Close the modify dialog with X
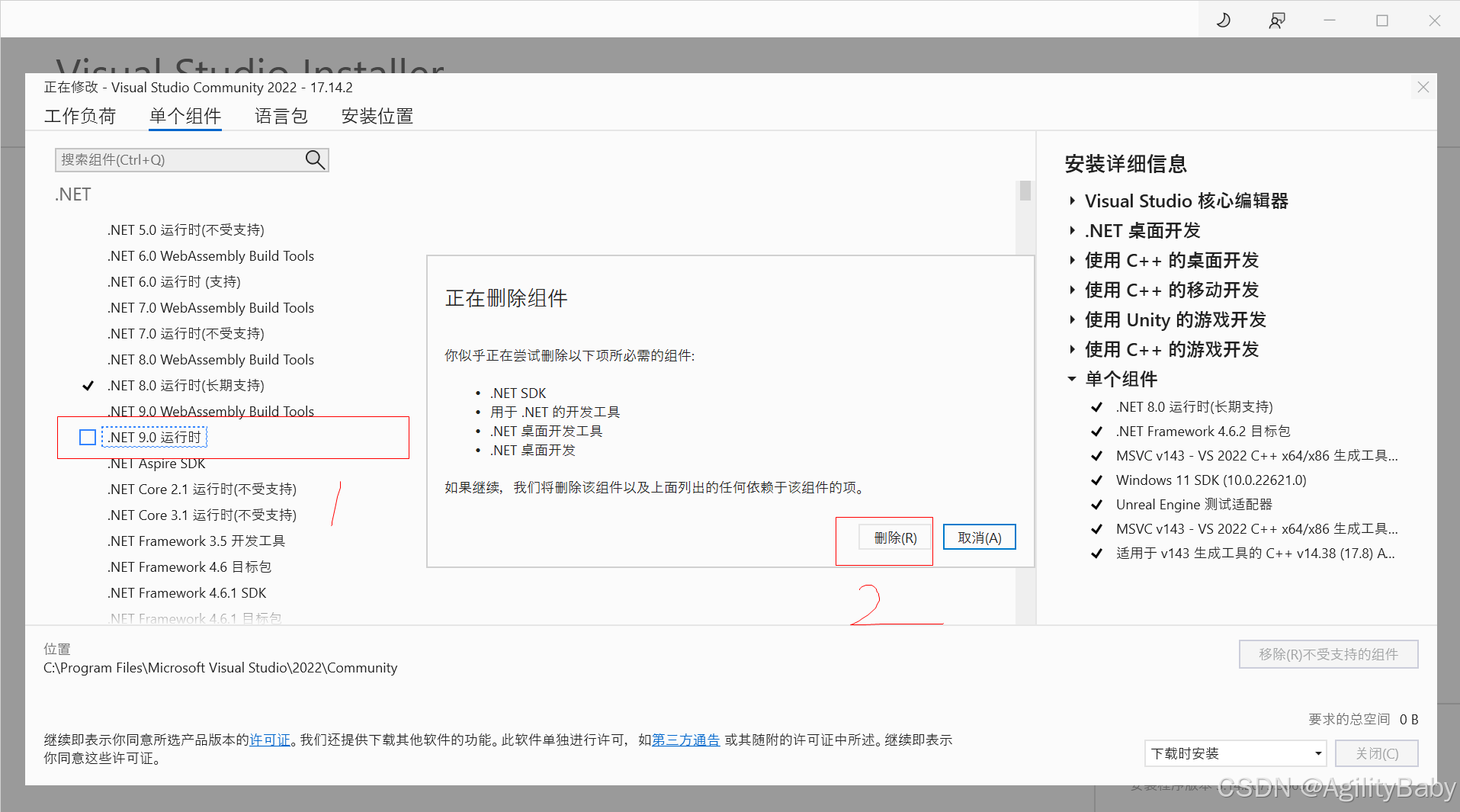 [1423, 87]
